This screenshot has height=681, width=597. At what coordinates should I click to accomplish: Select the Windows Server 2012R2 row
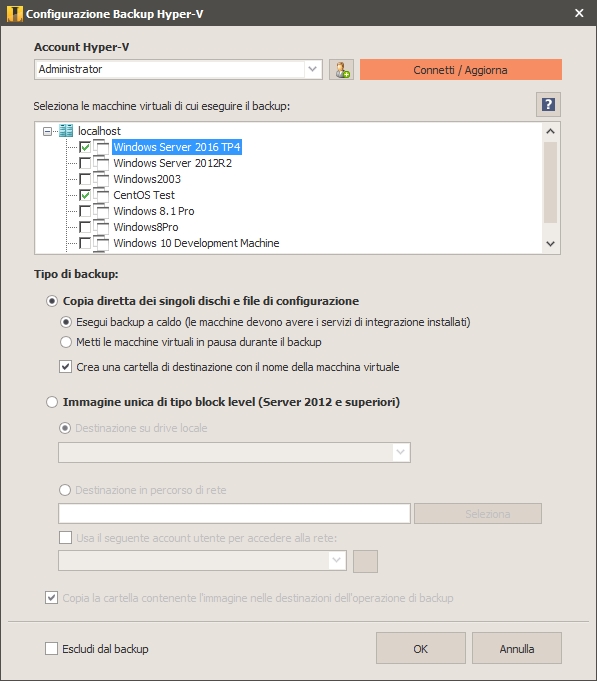click(172, 163)
